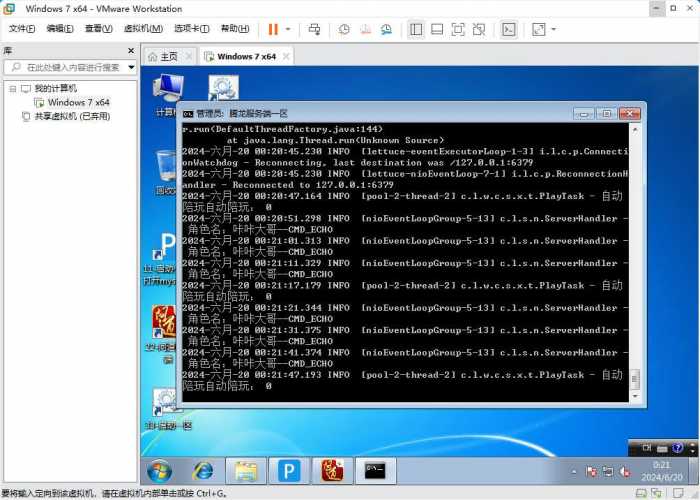700x500 pixels.
Task: Click the VMware Workstation title bar logo icon
Action: click(x=9, y=8)
